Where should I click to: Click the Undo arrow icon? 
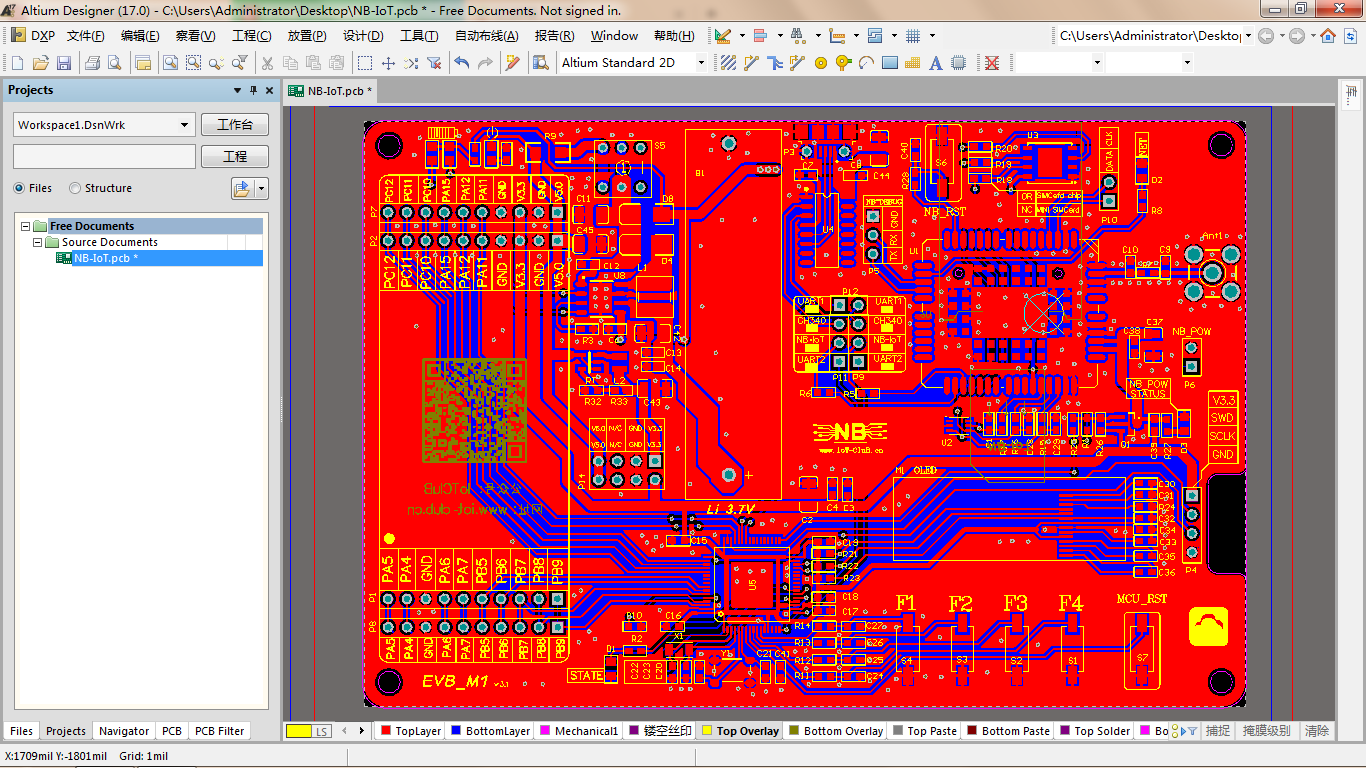pos(461,63)
